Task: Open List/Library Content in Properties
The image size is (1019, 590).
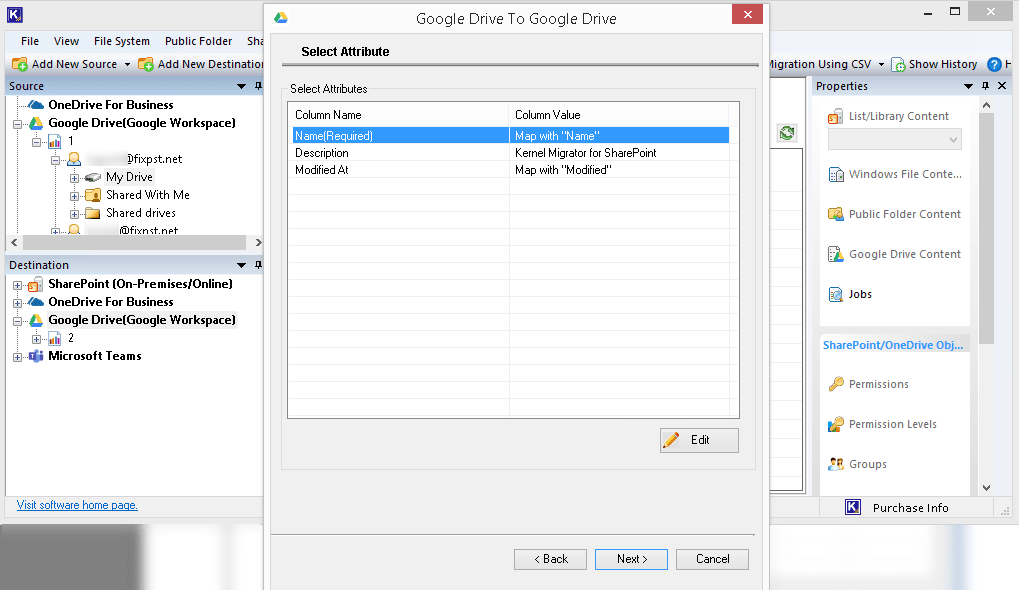Action: (x=888, y=116)
